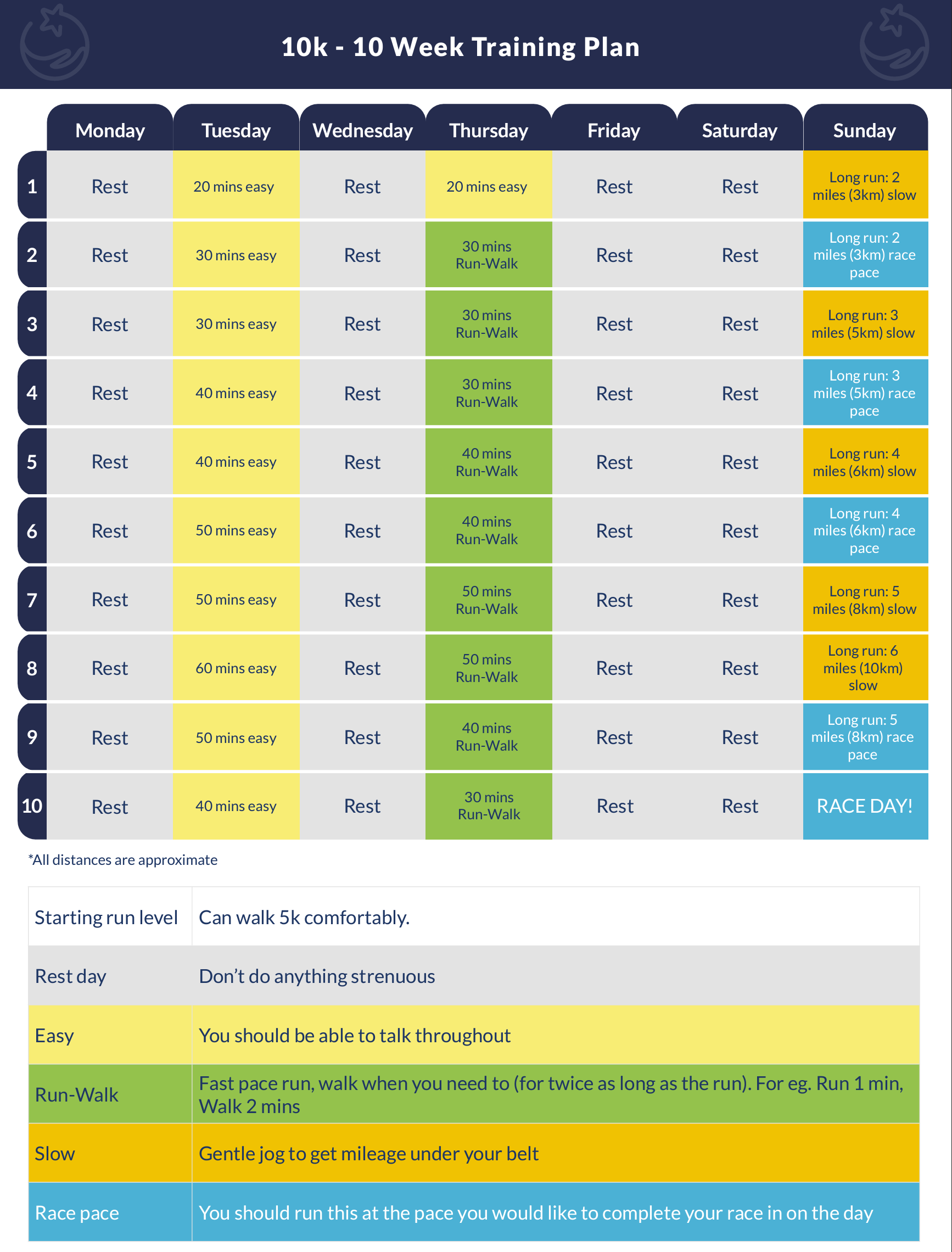Click the logo icon in the top-left corner

(54, 42)
